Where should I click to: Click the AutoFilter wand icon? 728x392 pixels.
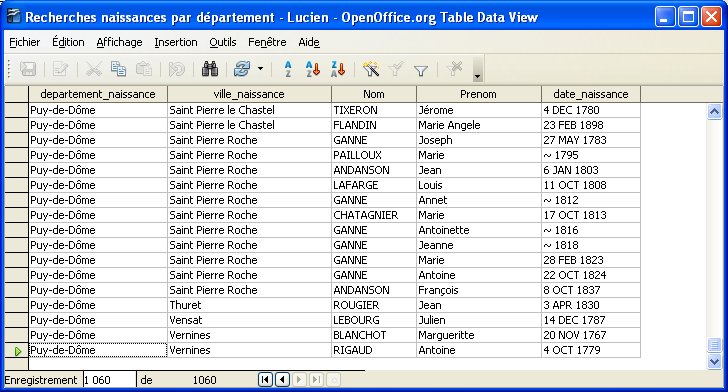coord(370,69)
